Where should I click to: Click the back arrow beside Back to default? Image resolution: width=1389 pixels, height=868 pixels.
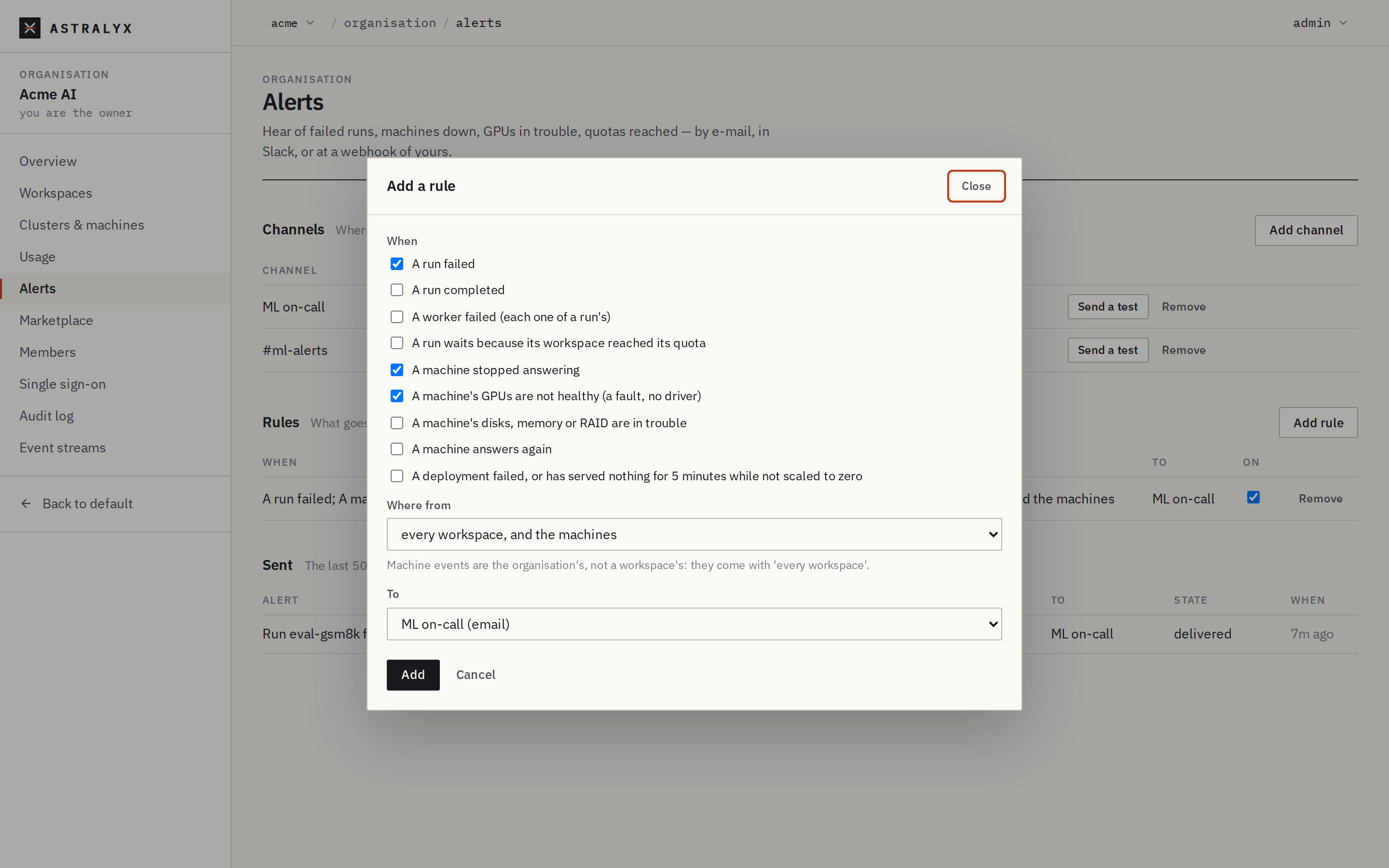[26, 503]
